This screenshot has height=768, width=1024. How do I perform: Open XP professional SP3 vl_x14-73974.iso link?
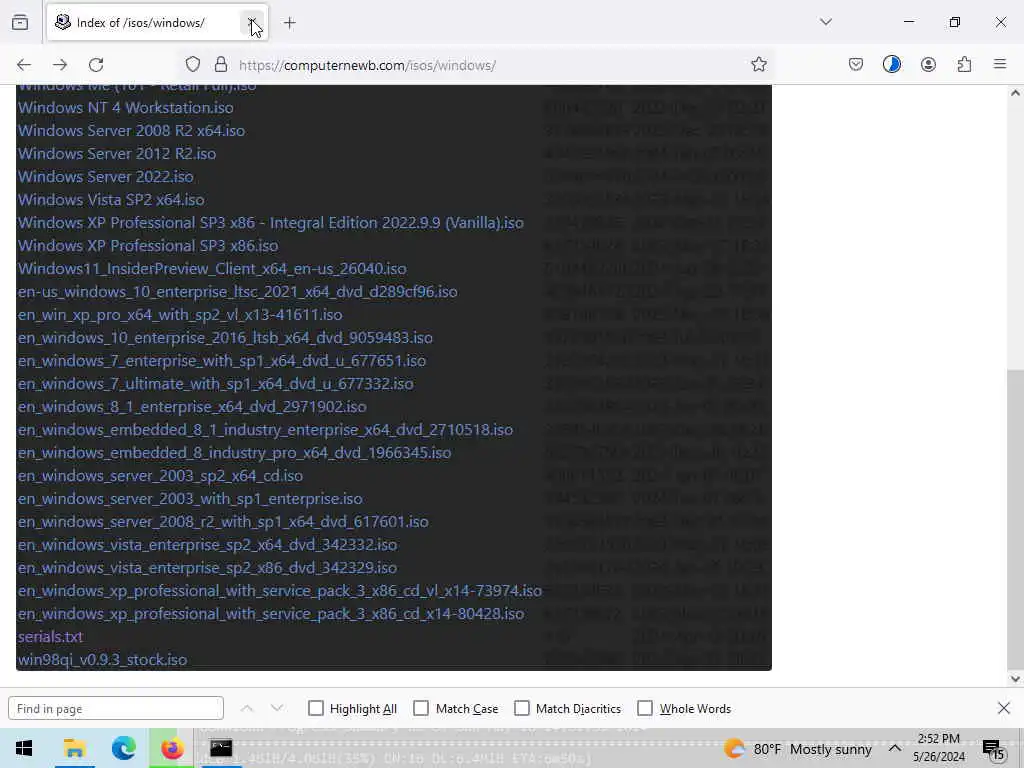coord(280,590)
